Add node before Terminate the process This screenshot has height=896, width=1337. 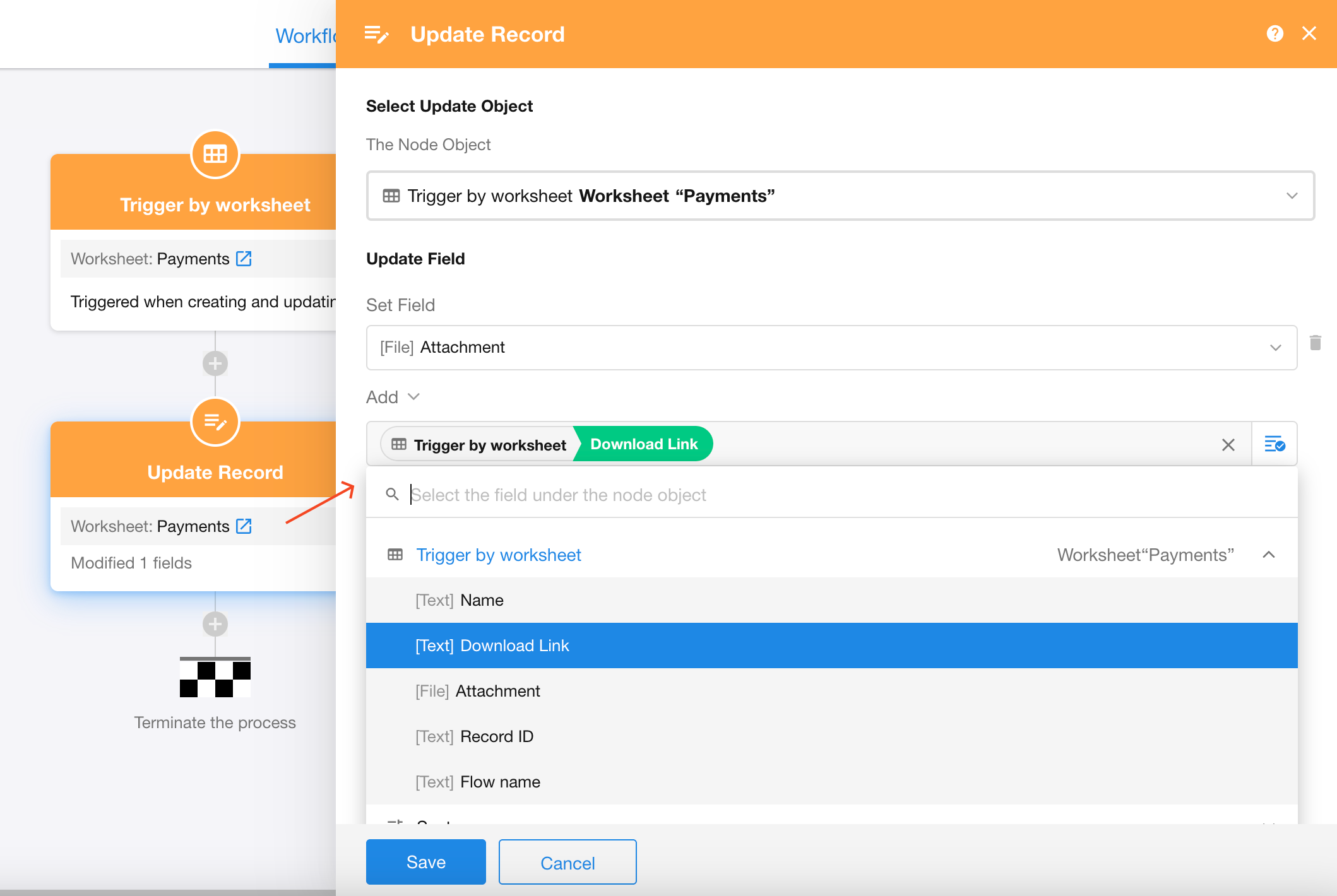click(215, 624)
